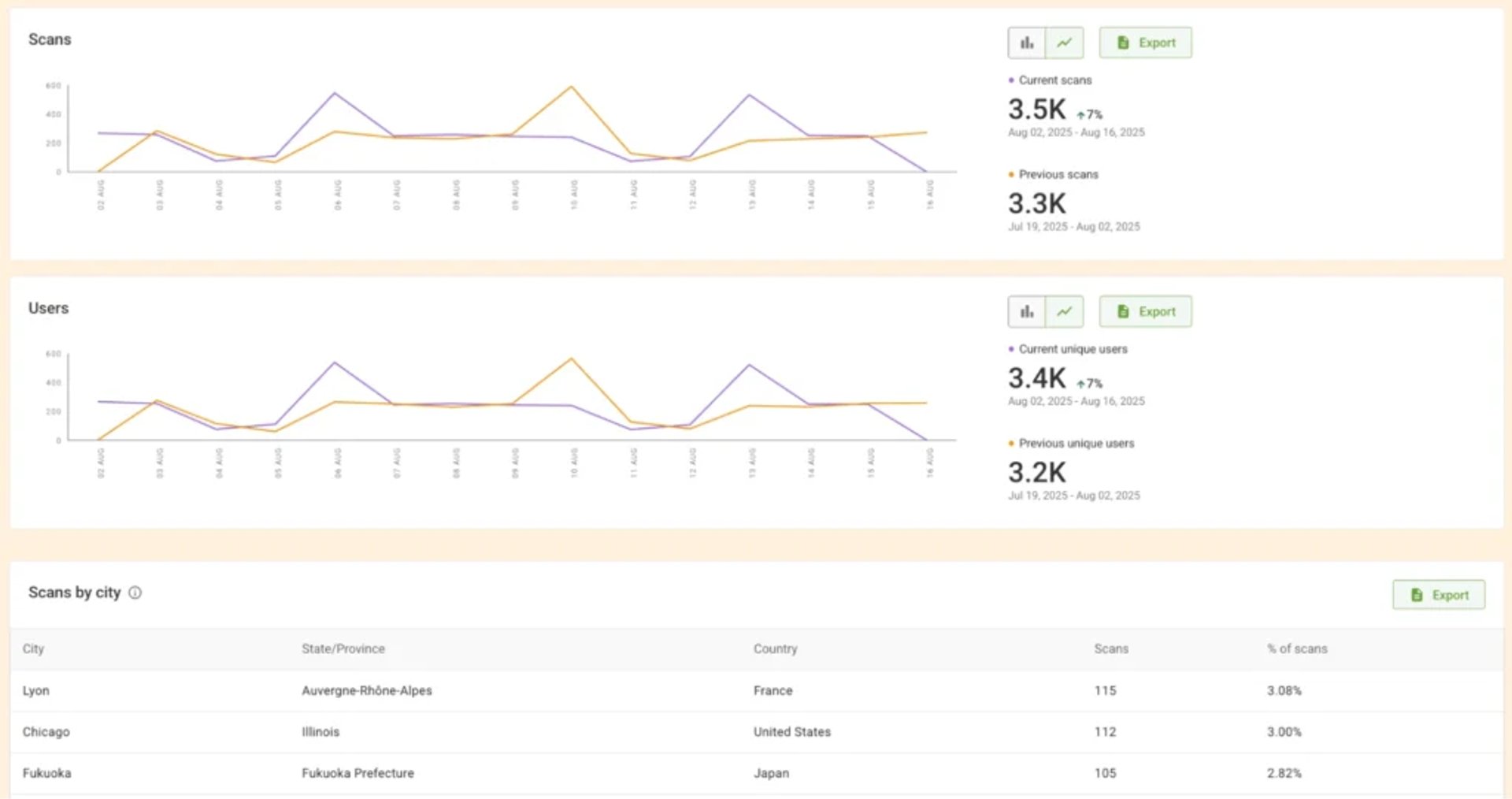The height and width of the screenshot is (799, 1512).
Task: Select the Lyon city row
Action: pos(756,691)
